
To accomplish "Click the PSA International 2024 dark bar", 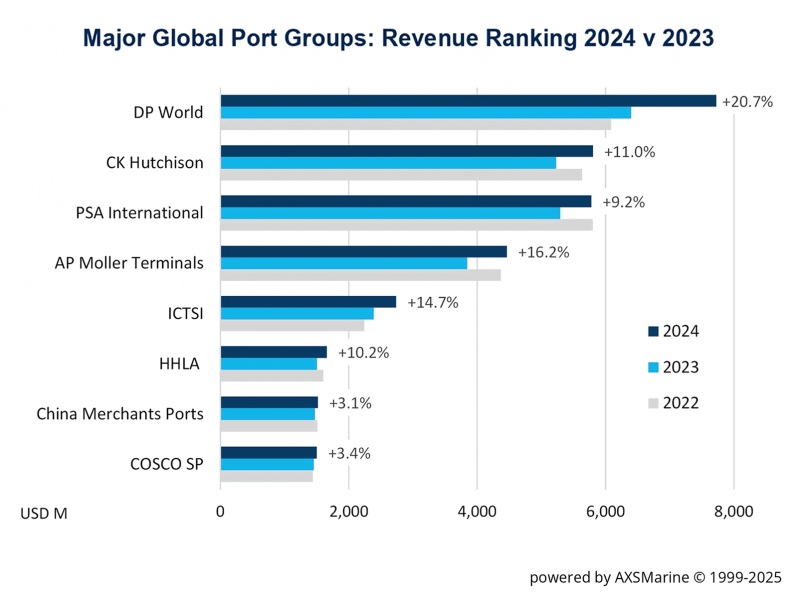I will [x=406, y=202].
